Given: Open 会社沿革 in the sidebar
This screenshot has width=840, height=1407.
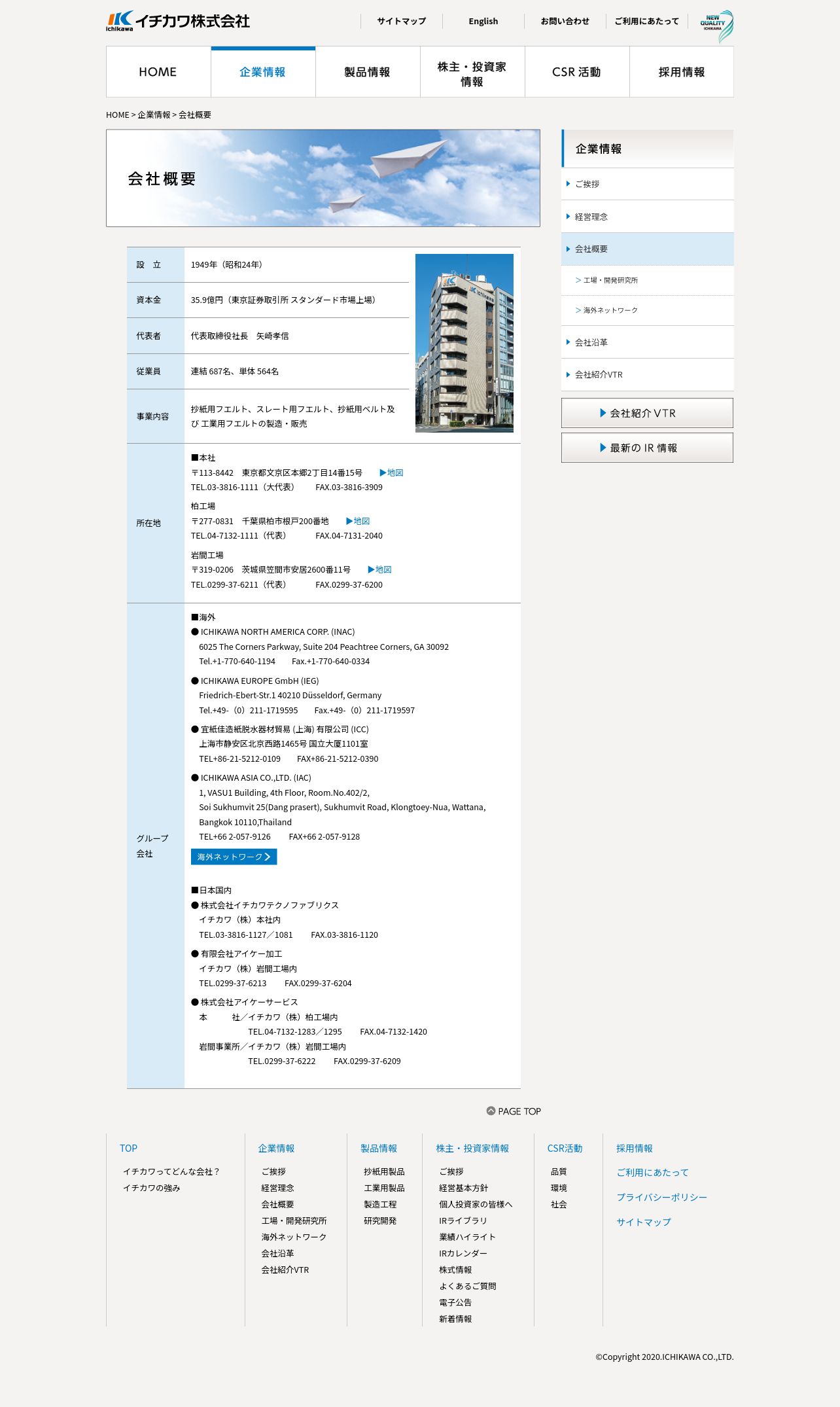Looking at the screenshot, I should point(648,342).
